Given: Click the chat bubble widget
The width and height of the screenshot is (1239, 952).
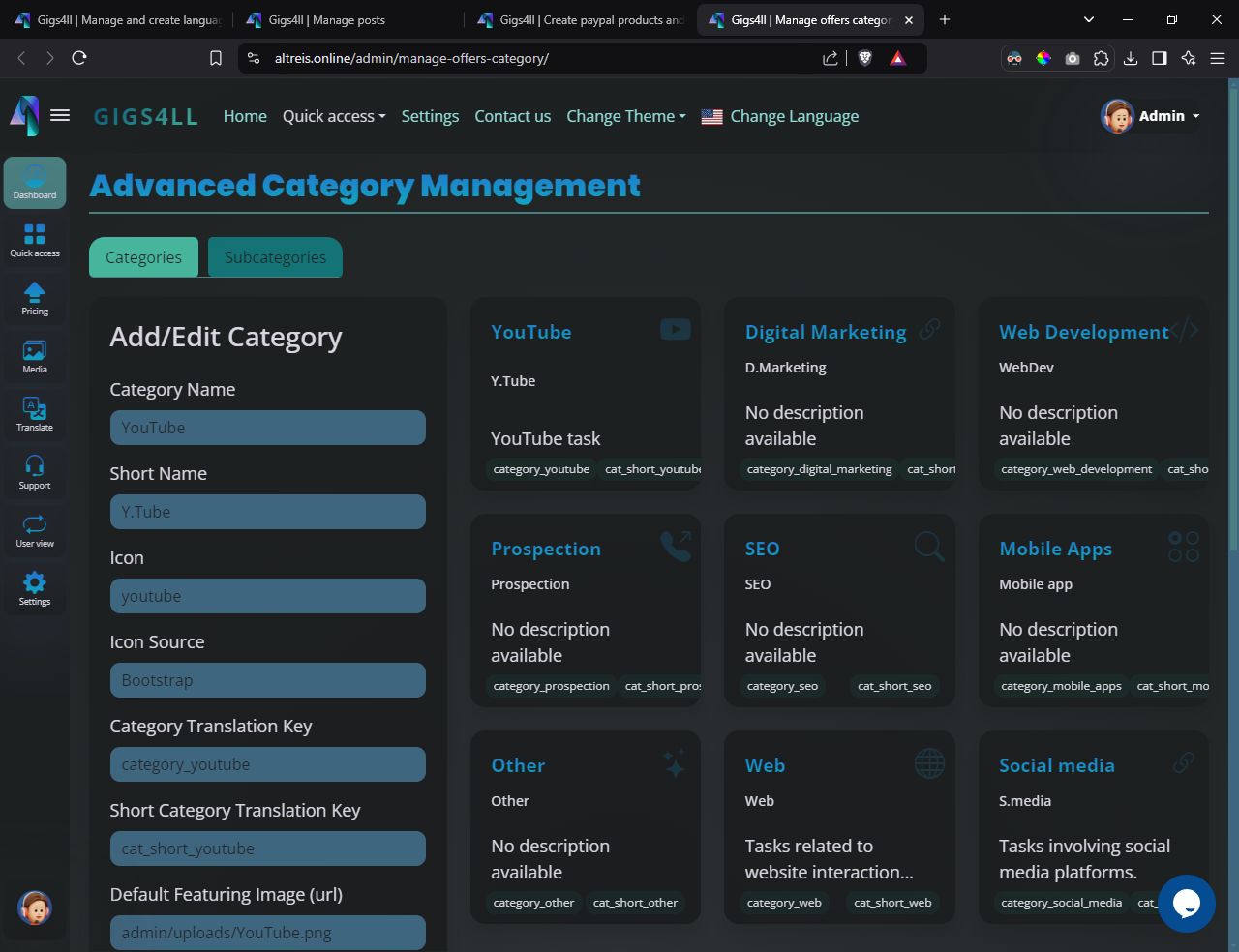Looking at the screenshot, I should pos(1186,903).
